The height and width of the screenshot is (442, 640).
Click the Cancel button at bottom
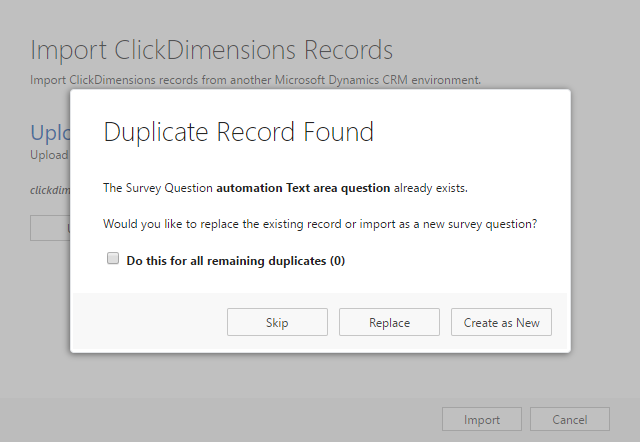(569, 420)
